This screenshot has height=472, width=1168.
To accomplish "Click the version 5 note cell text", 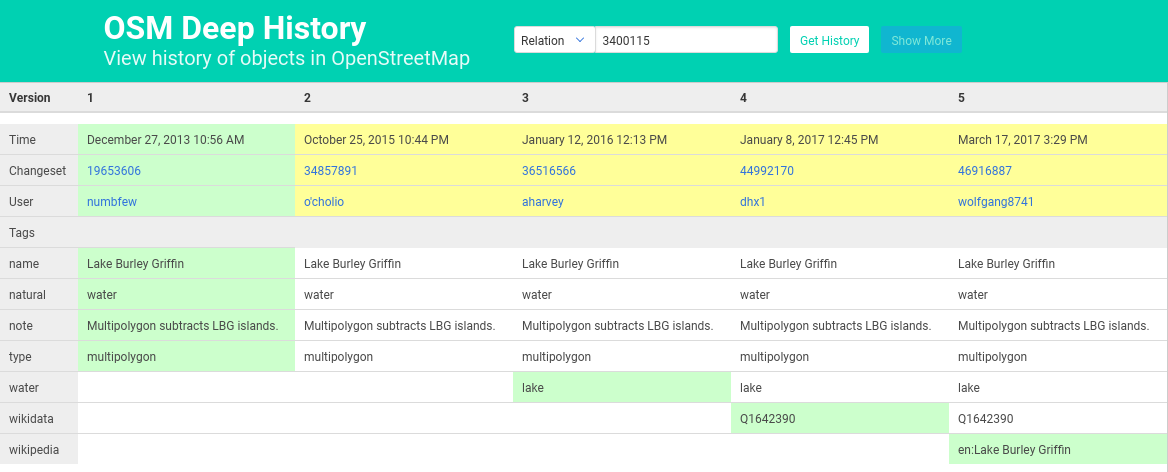I will point(1053,326).
